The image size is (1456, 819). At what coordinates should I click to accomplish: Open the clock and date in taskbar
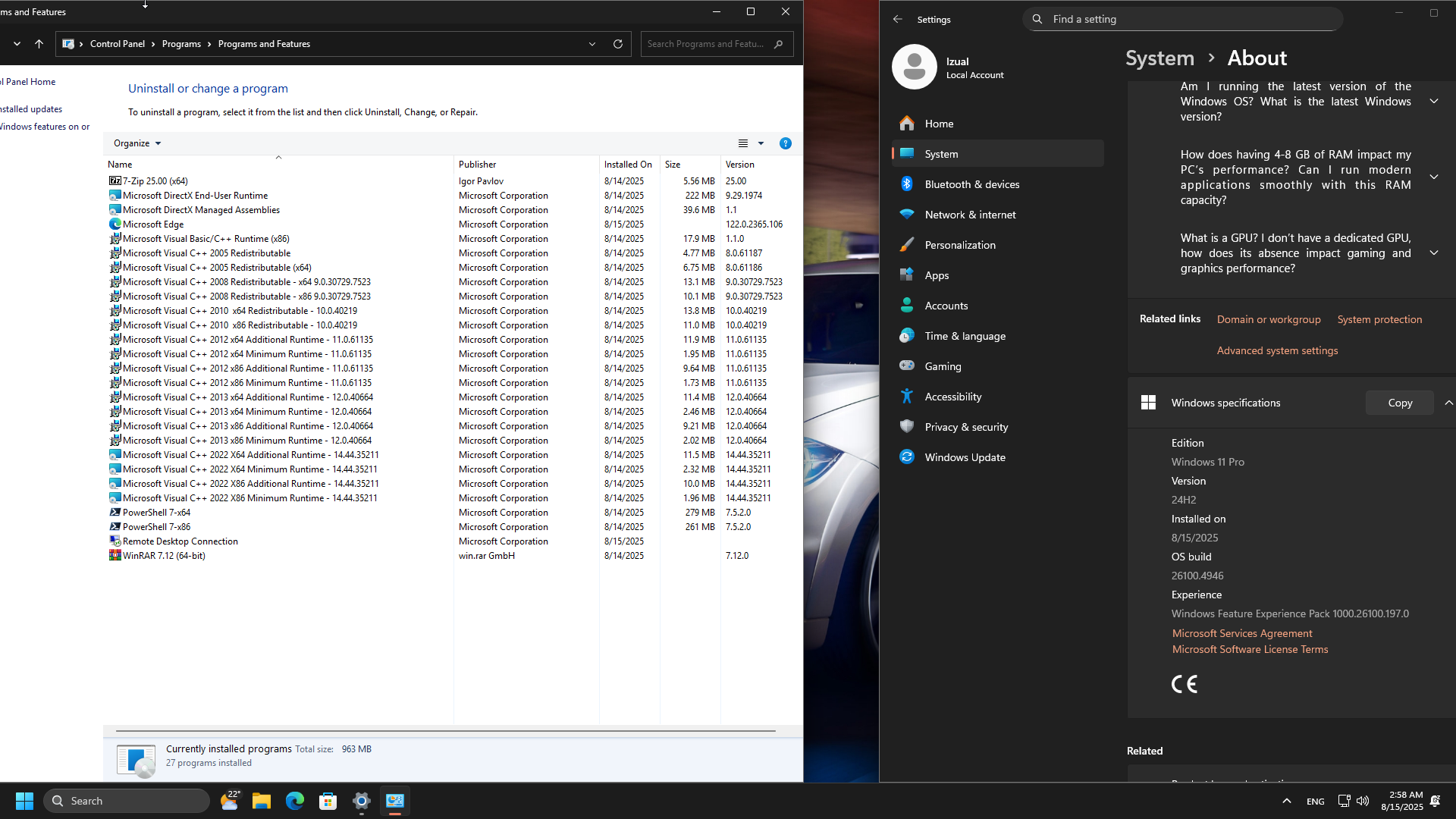pos(1401,801)
